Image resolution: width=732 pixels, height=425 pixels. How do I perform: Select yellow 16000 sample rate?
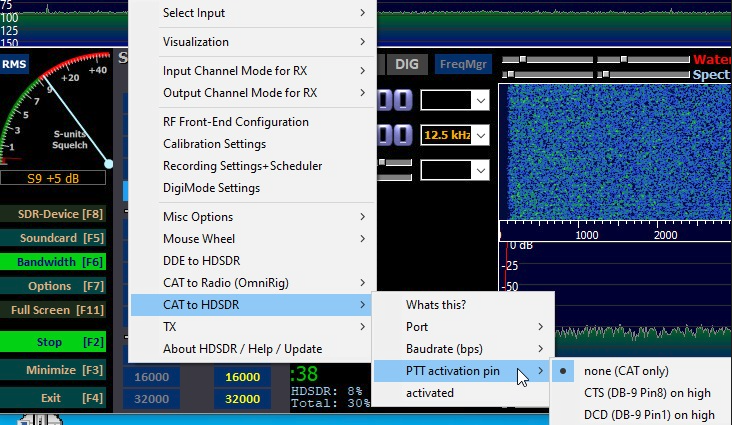tap(242, 377)
